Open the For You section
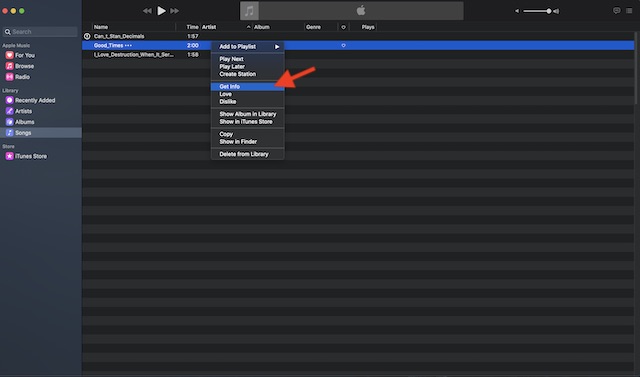The image size is (640, 377). click(x=25, y=55)
